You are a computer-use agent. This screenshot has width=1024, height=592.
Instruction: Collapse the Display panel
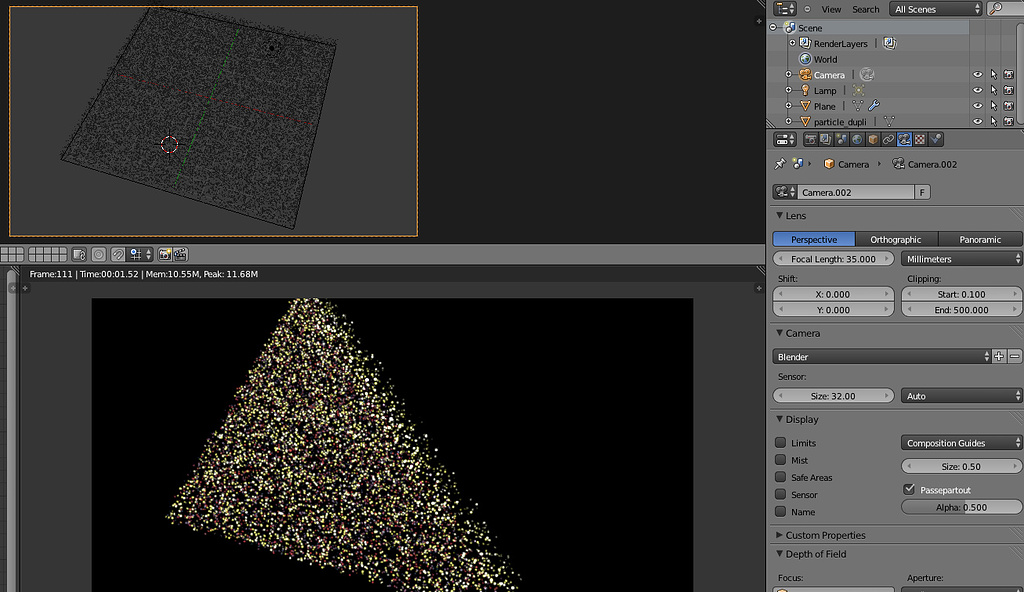pos(779,419)
